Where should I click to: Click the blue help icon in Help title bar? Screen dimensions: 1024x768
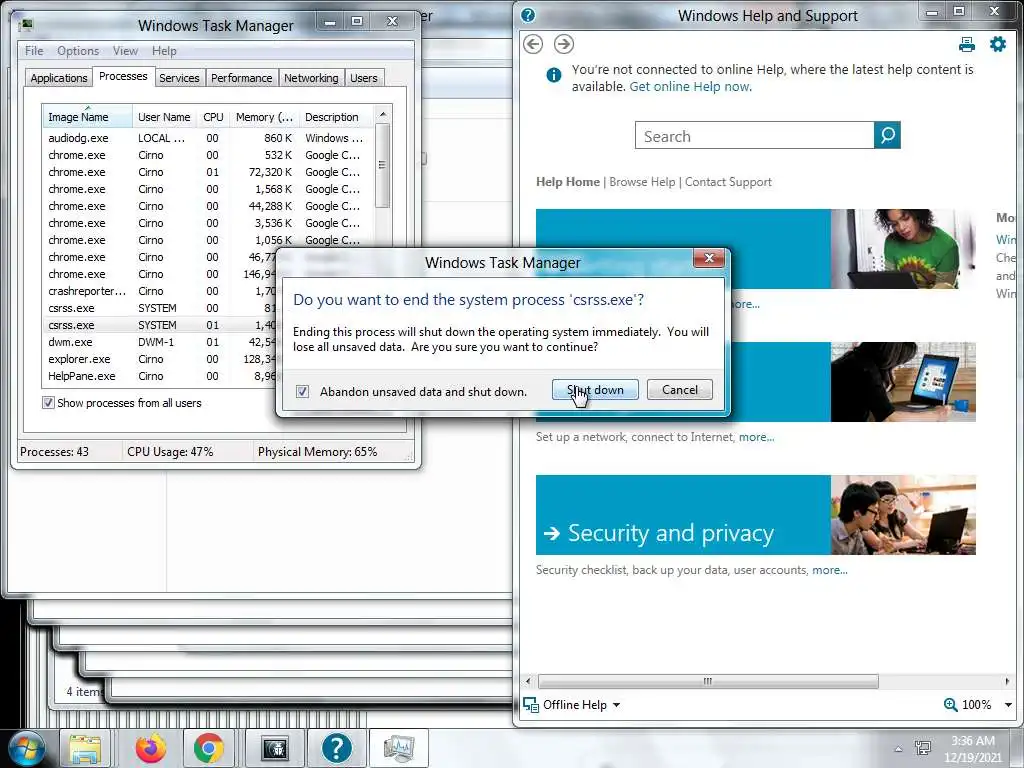tap(528, 15)
